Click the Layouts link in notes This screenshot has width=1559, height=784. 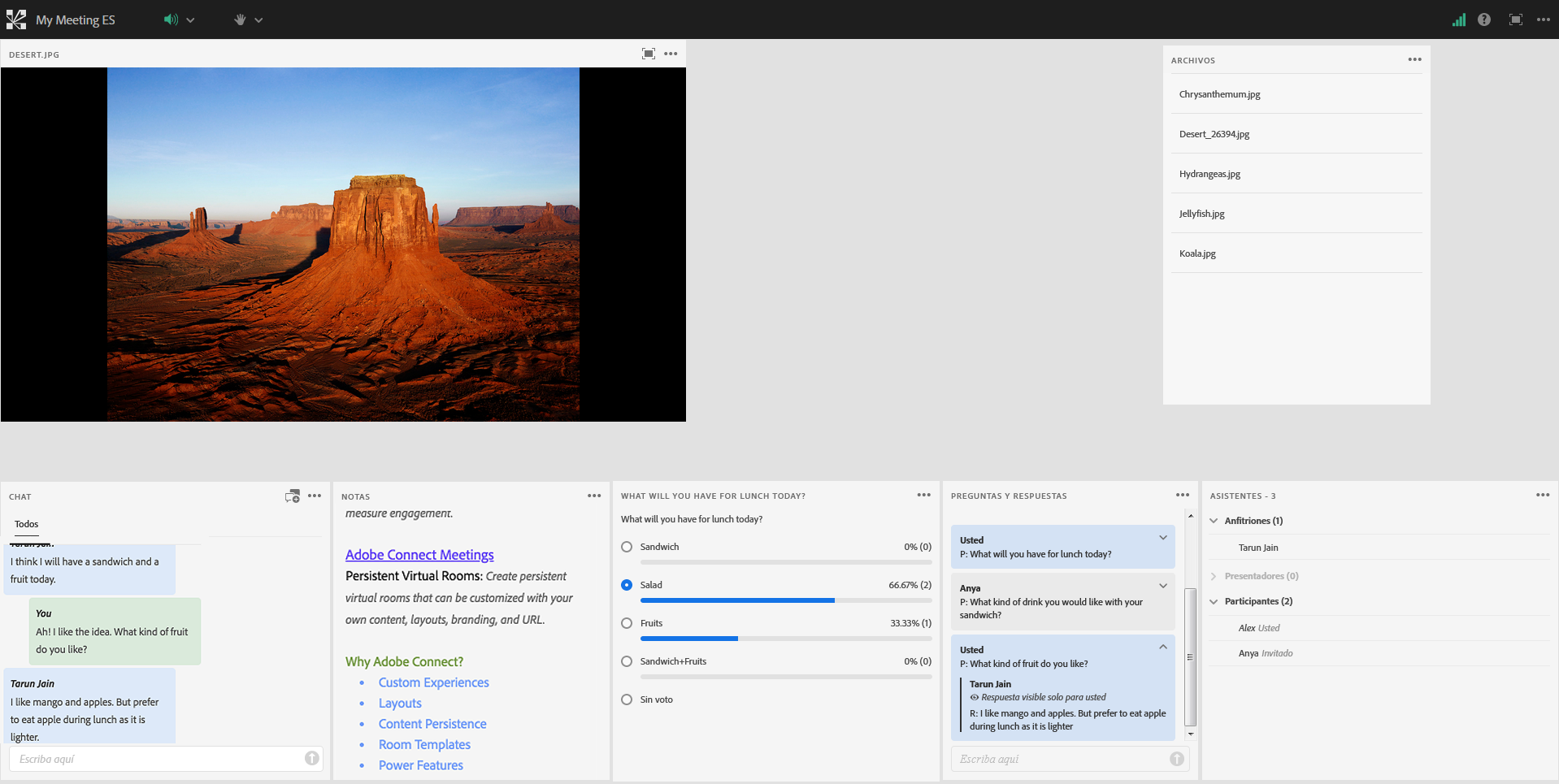pos(400,704)
